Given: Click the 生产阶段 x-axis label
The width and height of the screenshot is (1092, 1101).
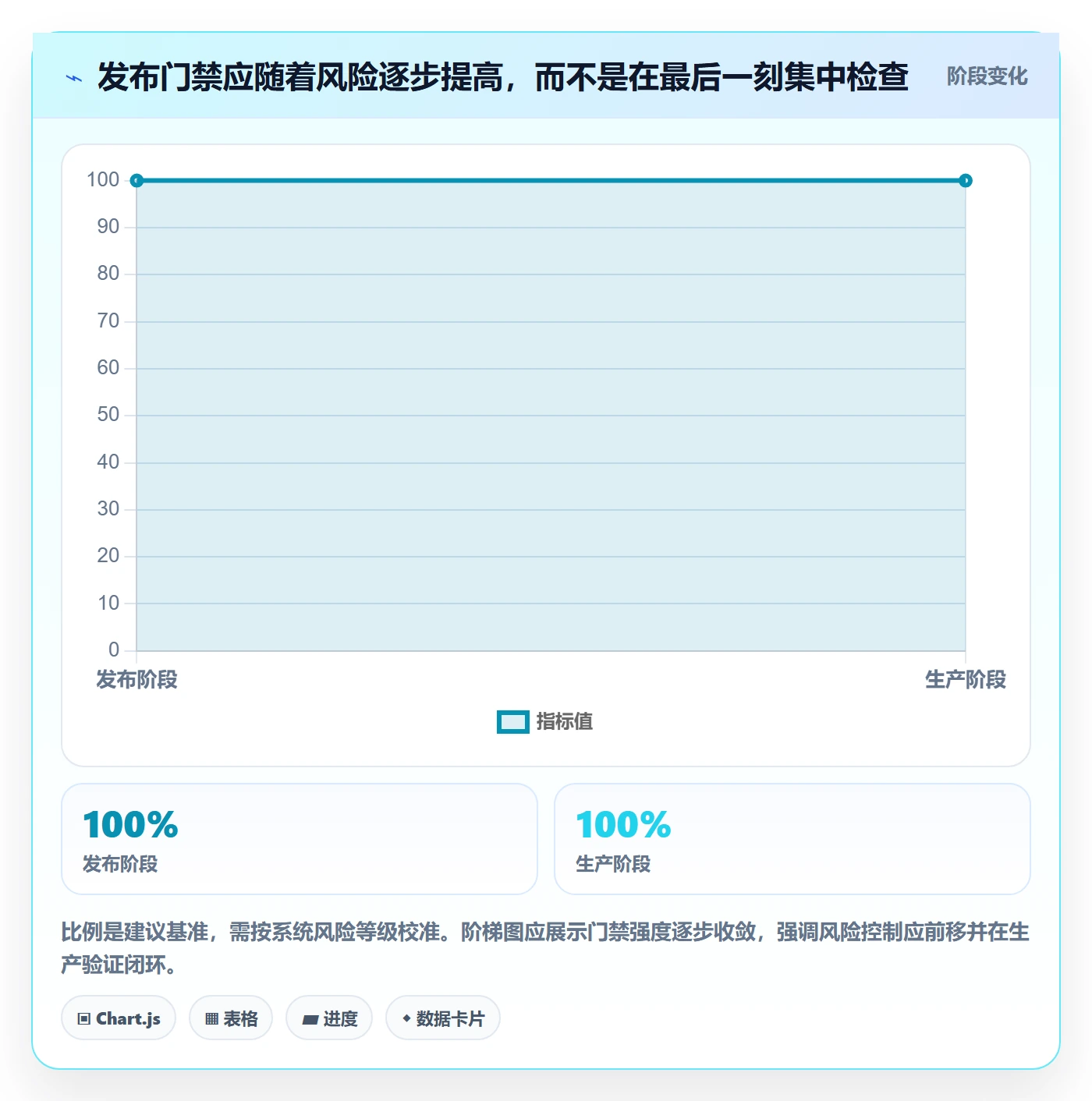Looking at the screenshot, I should coord(966,680).
